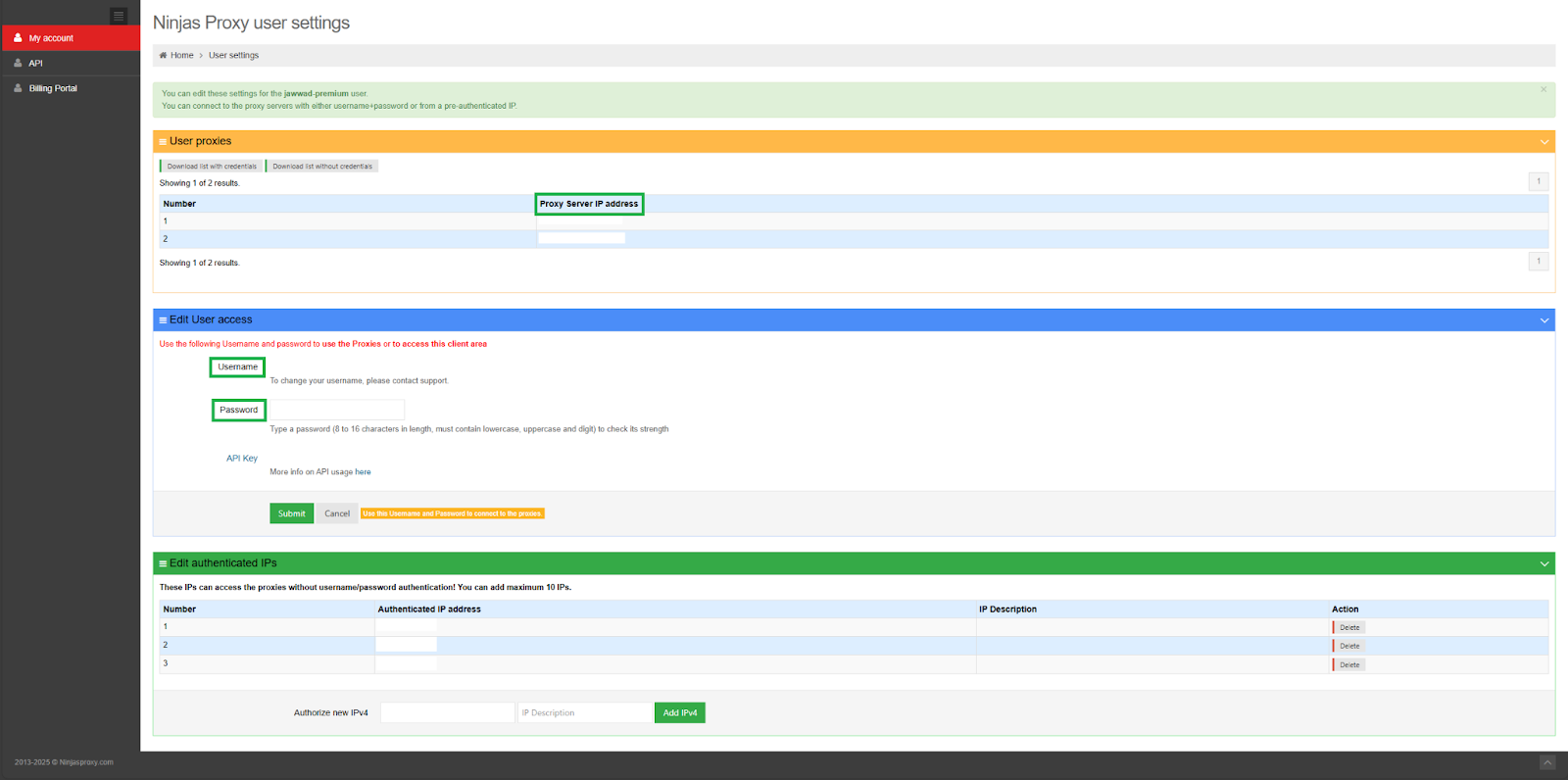Click into the Authorize new IPv4 field
This screenshot has width=1568, height=780.
447,712
